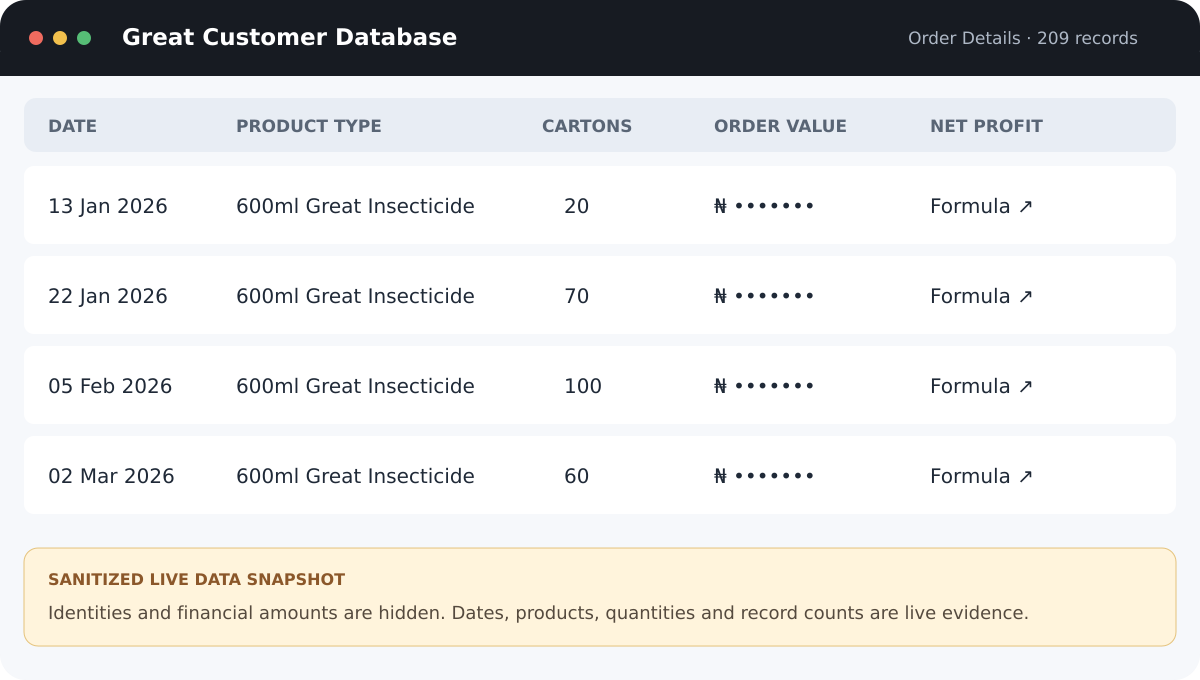Click the DATE column header
Screen dimensions: 1200x680
coord(72,126)
